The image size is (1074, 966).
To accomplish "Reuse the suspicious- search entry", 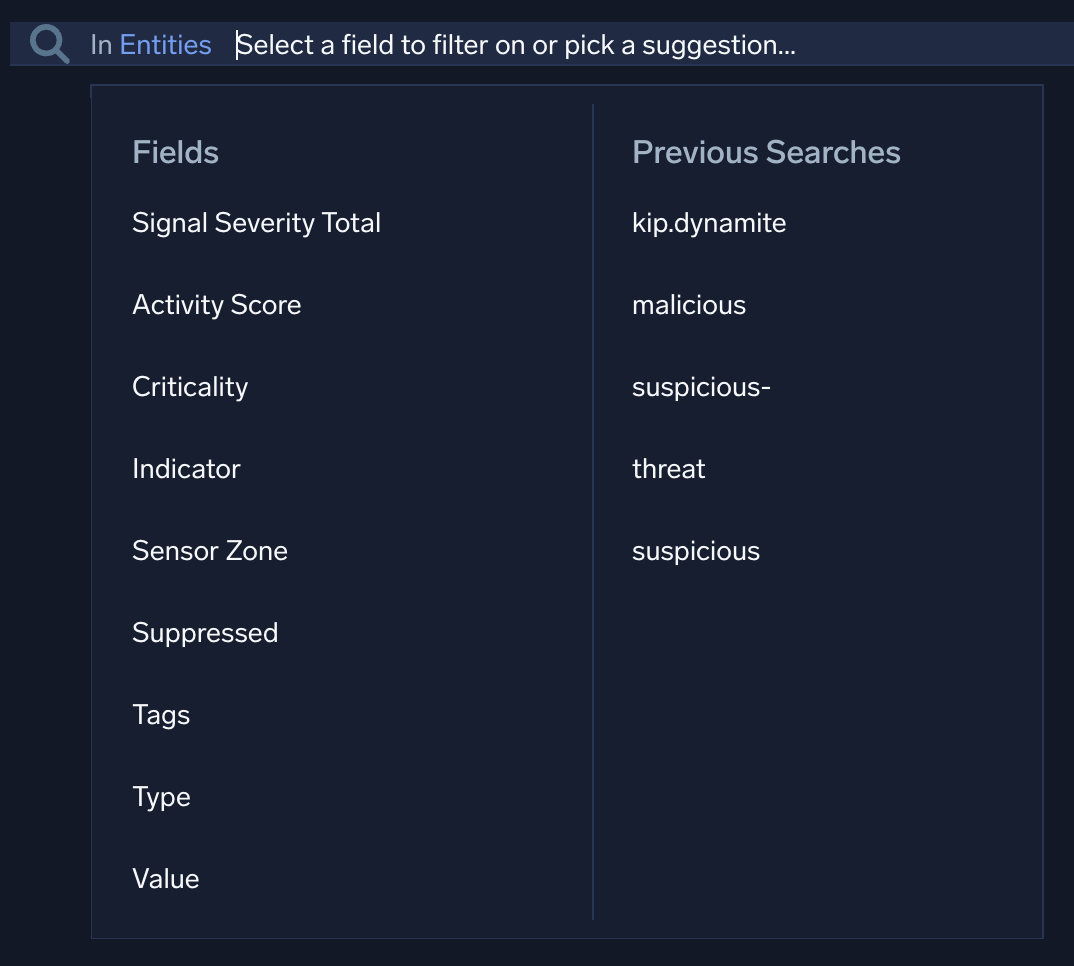I will click(x=700, y=386).
